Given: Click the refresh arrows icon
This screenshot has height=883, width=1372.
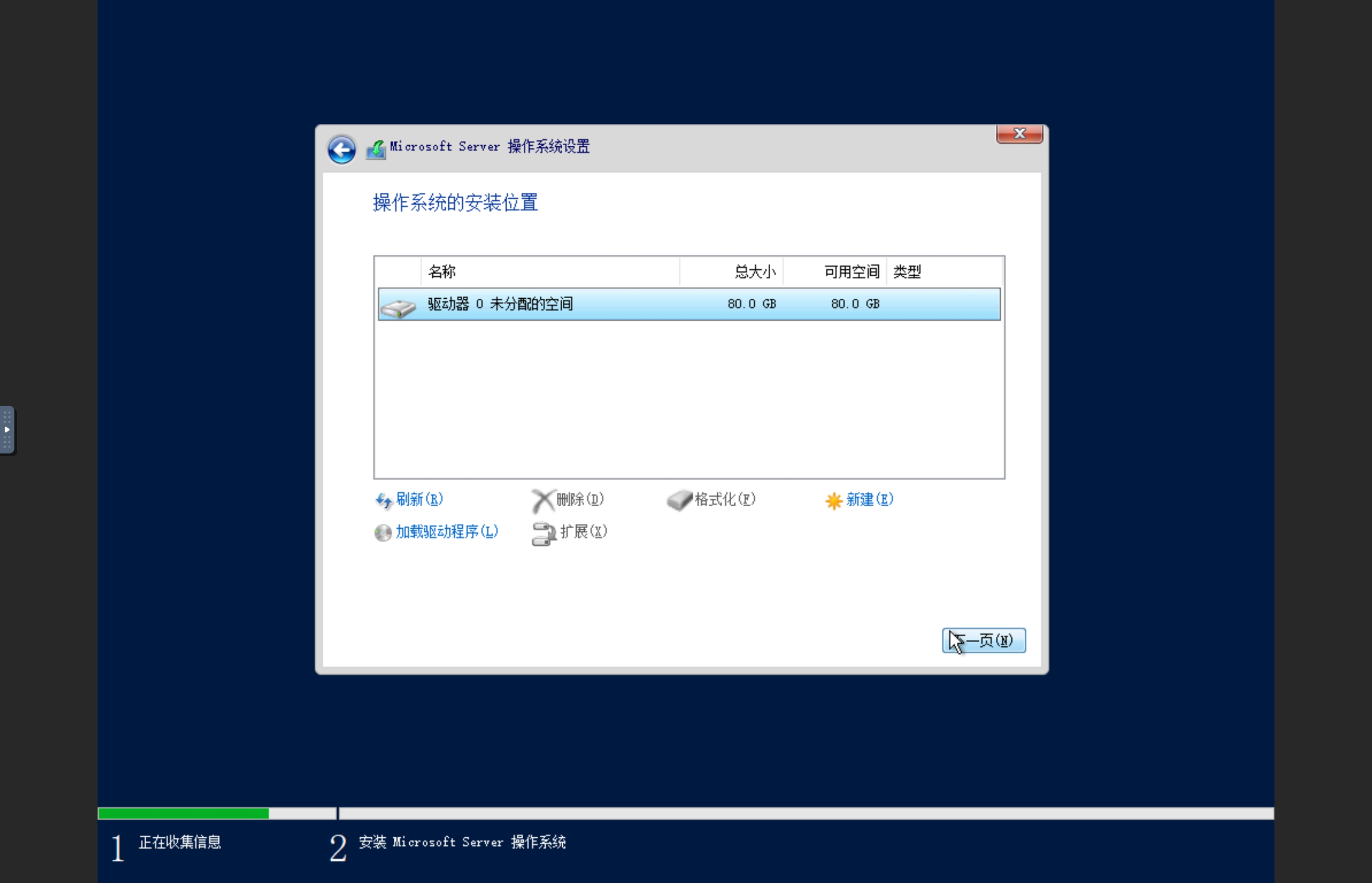Looking at the screenshot, I should point(383,501).
